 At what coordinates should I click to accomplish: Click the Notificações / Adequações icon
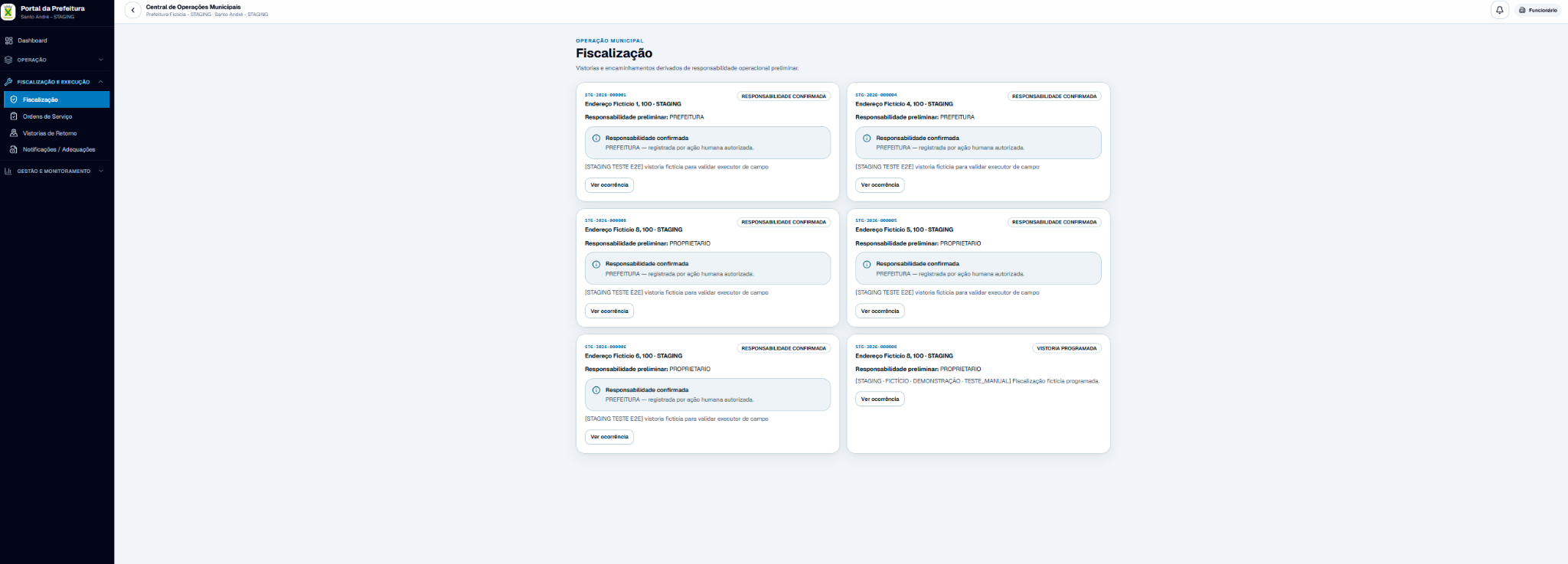[14, 149]
